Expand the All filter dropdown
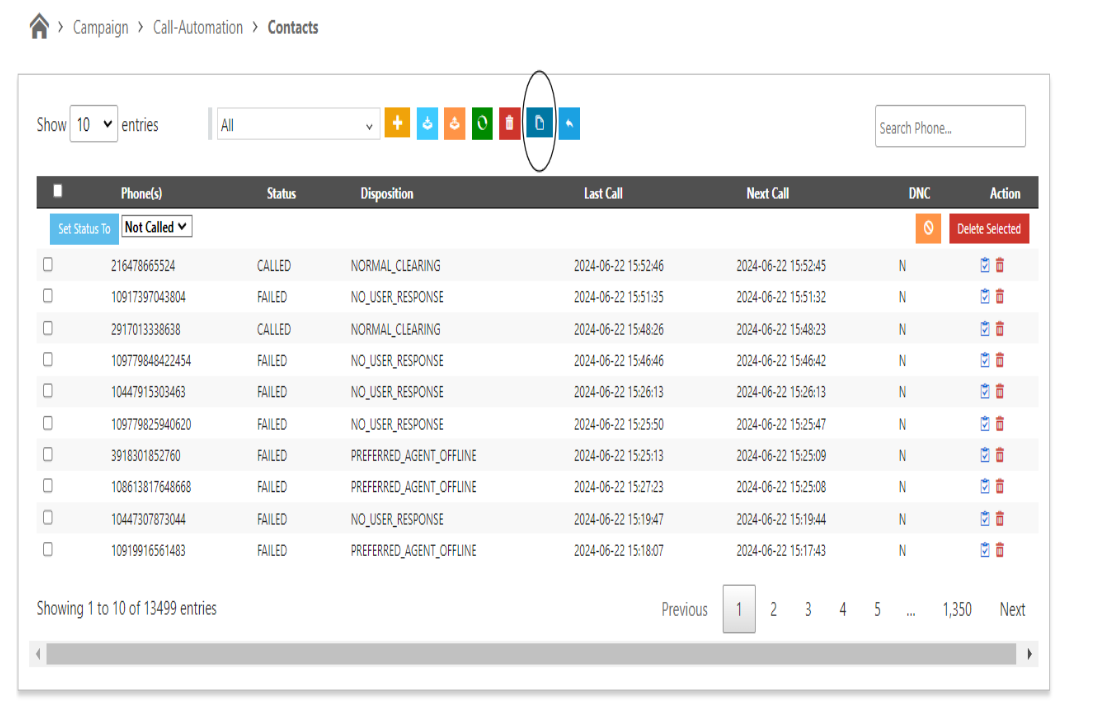This screenshot has height=702, width=1095. coord(298,125)
